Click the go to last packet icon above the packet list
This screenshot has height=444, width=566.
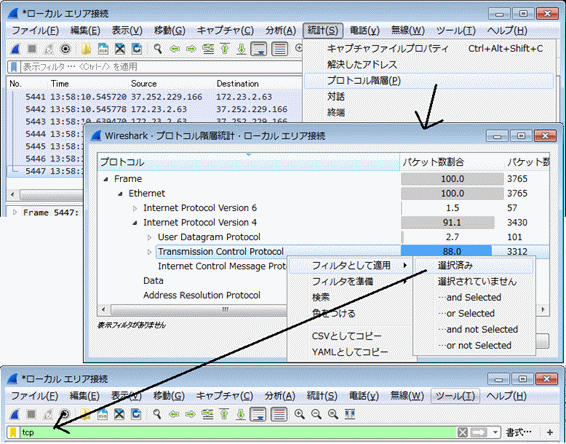click(x=241, y=49)
